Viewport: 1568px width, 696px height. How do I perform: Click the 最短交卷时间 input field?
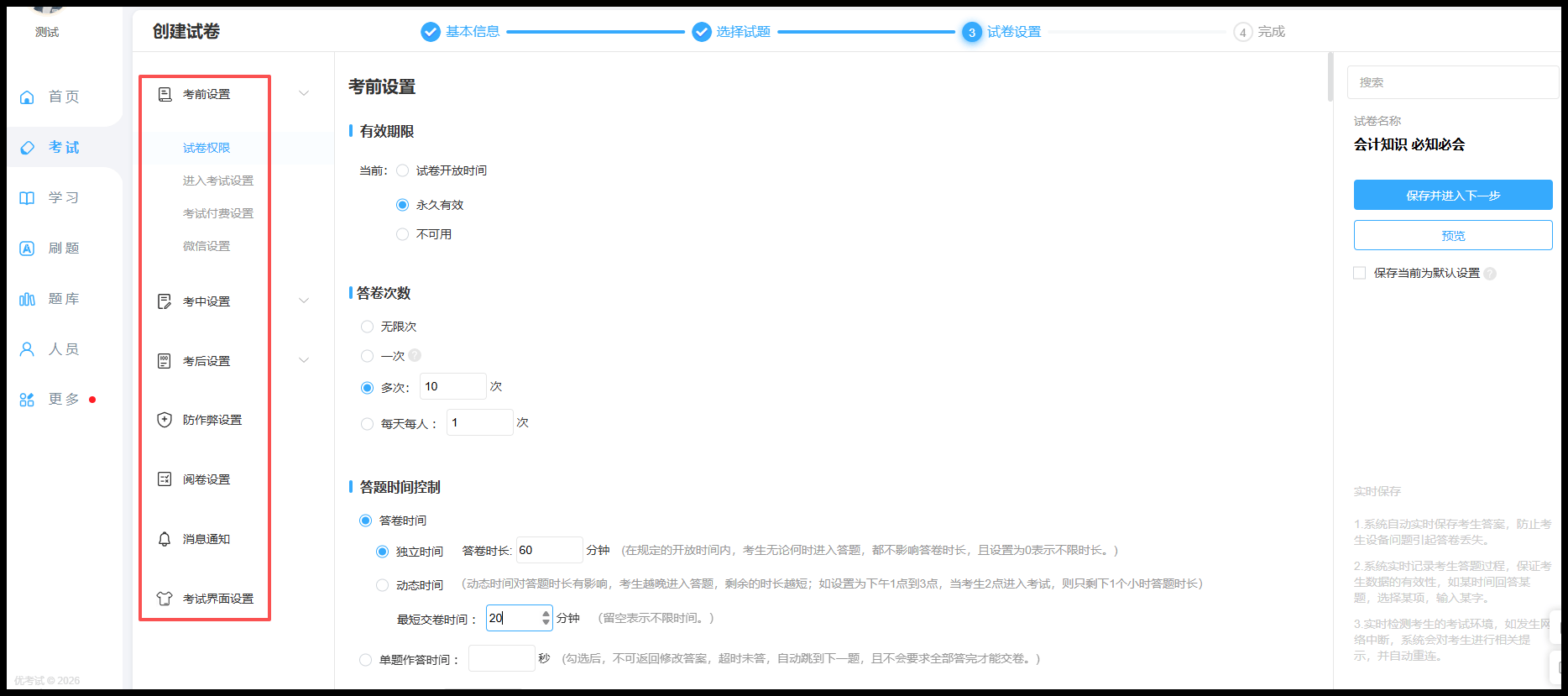(x=520, y=618)
